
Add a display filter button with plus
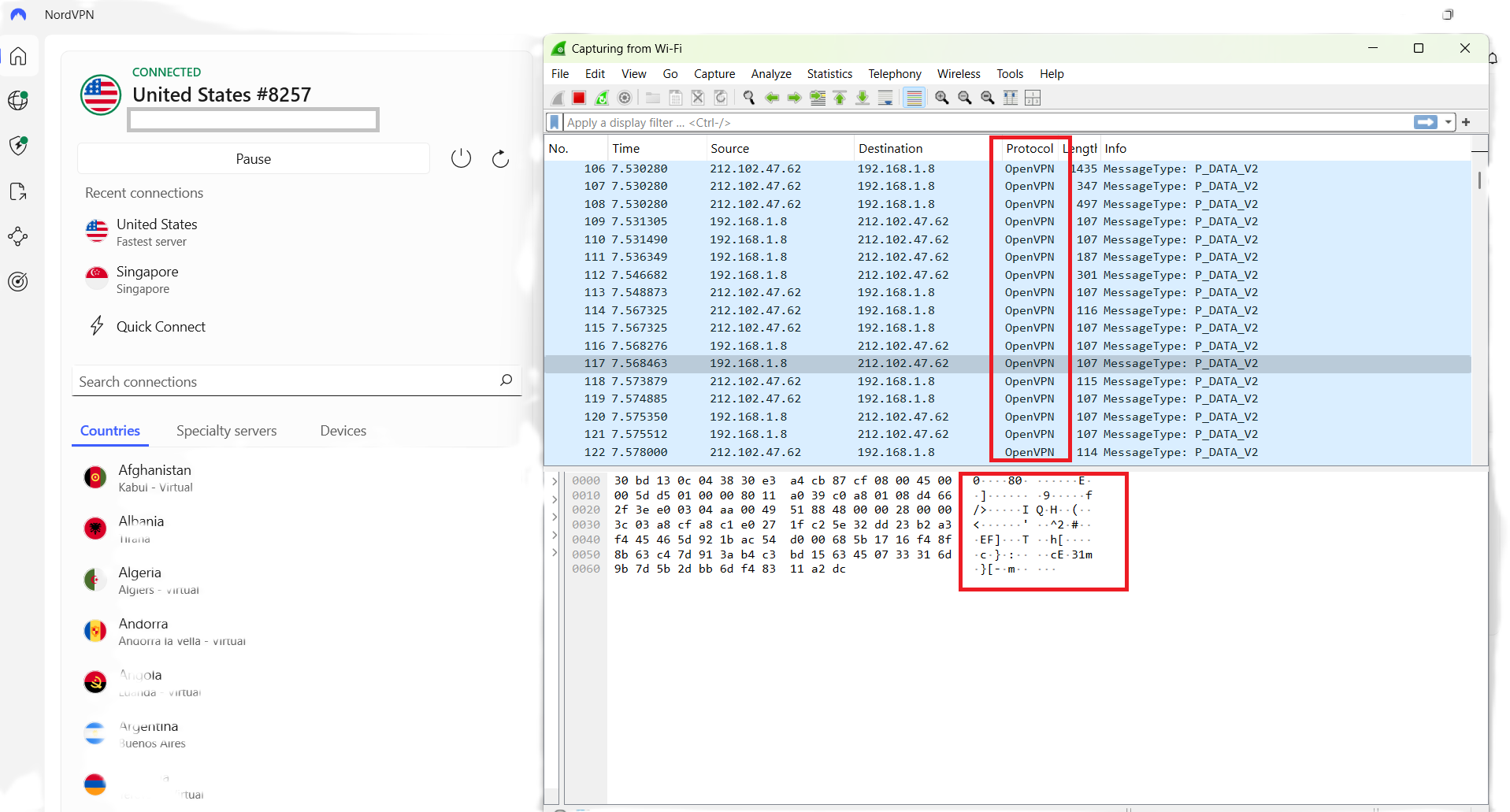[1466, 122]
